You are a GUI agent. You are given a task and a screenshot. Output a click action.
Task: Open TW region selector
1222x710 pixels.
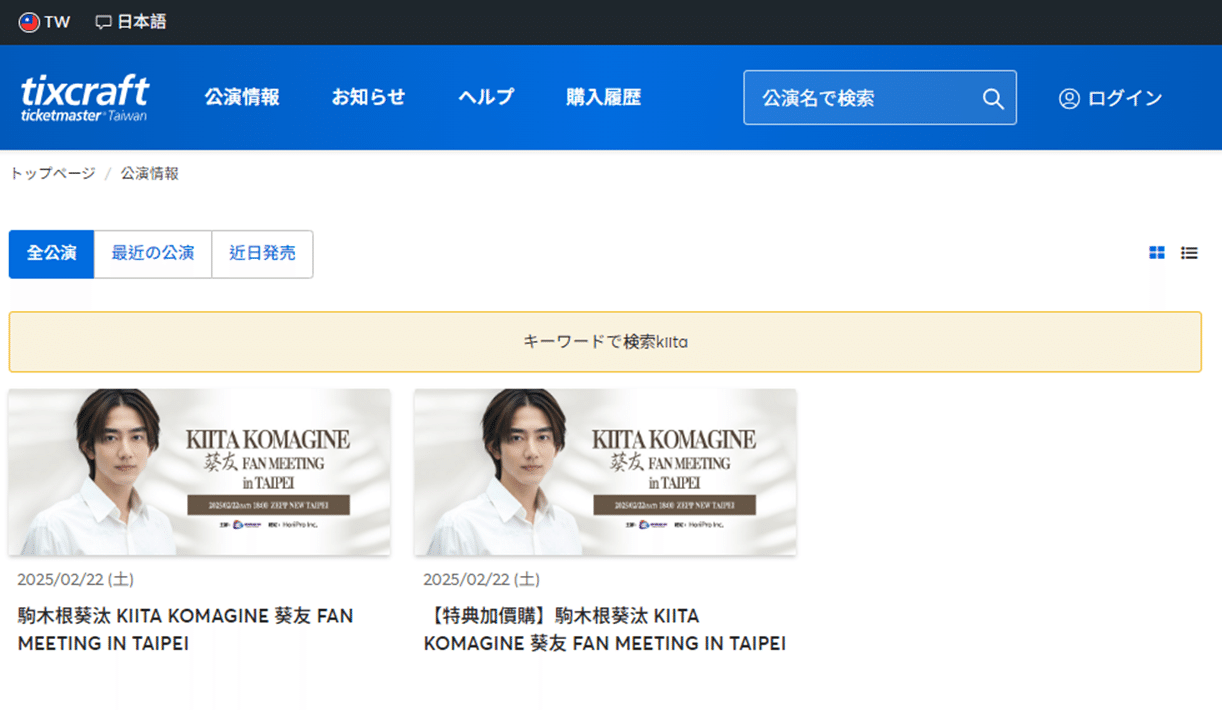coord(45,22)
